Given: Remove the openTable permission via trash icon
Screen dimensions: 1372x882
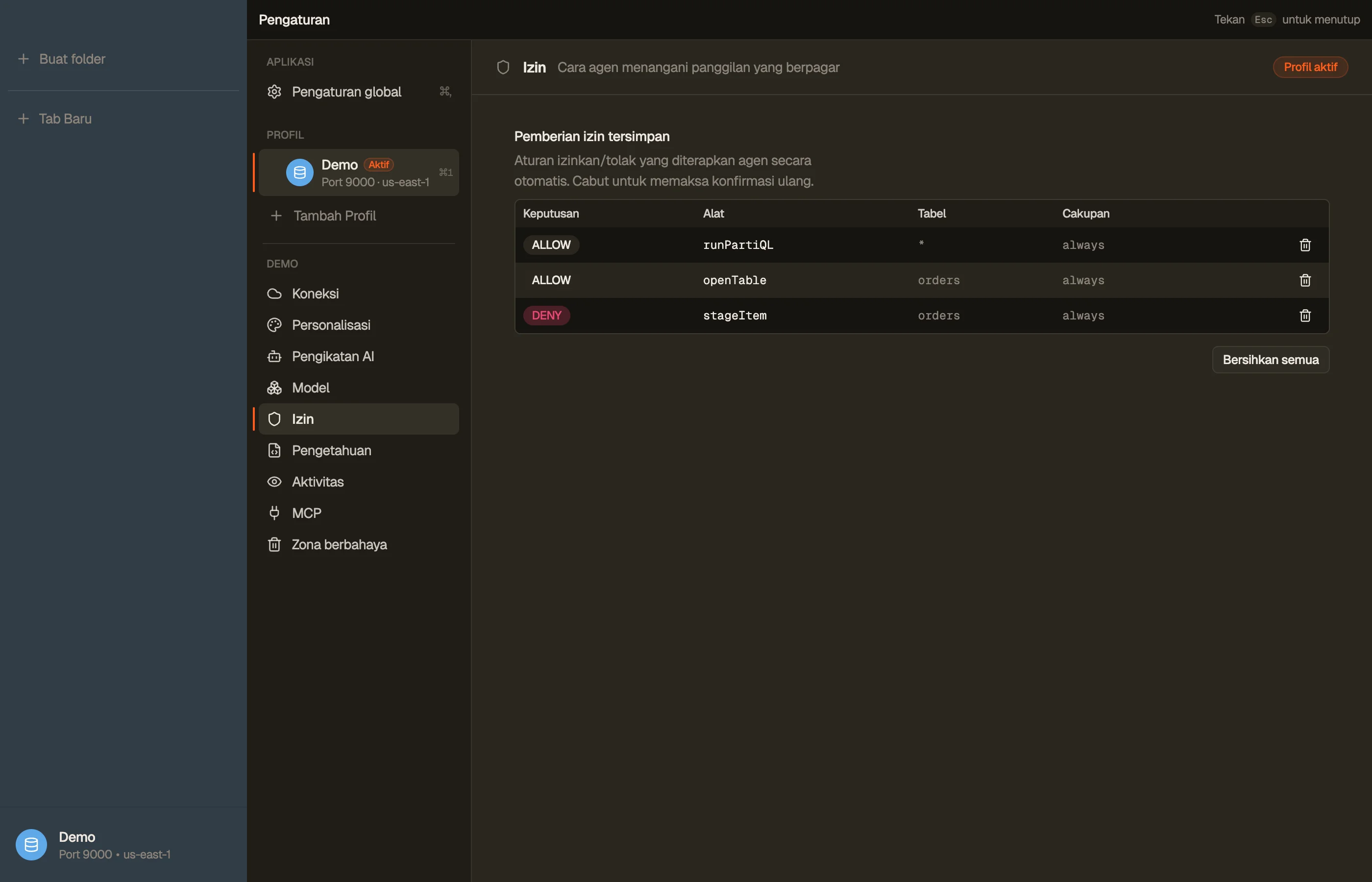Looking at the screenshot, I should [1305, 280].
